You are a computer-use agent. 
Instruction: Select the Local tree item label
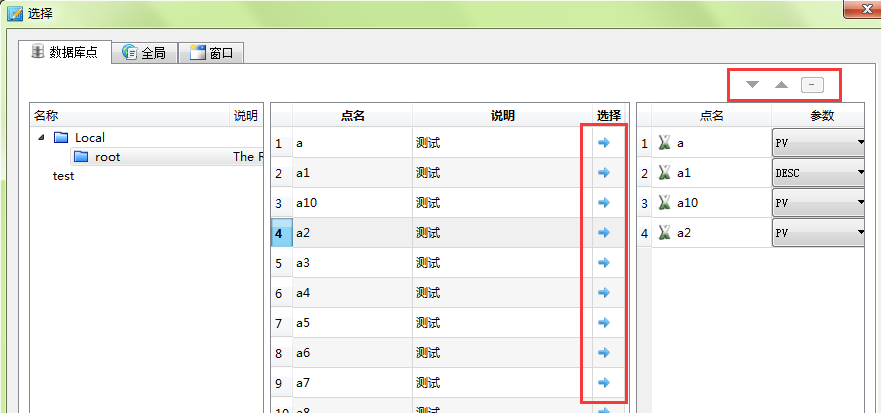pos(90,138)
